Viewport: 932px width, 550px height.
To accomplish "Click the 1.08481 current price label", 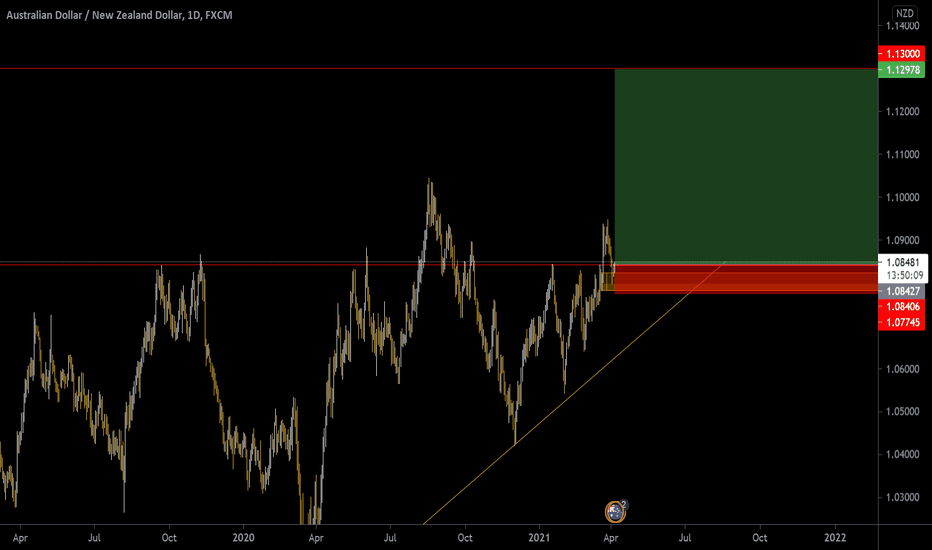I will tap(902, 262).
